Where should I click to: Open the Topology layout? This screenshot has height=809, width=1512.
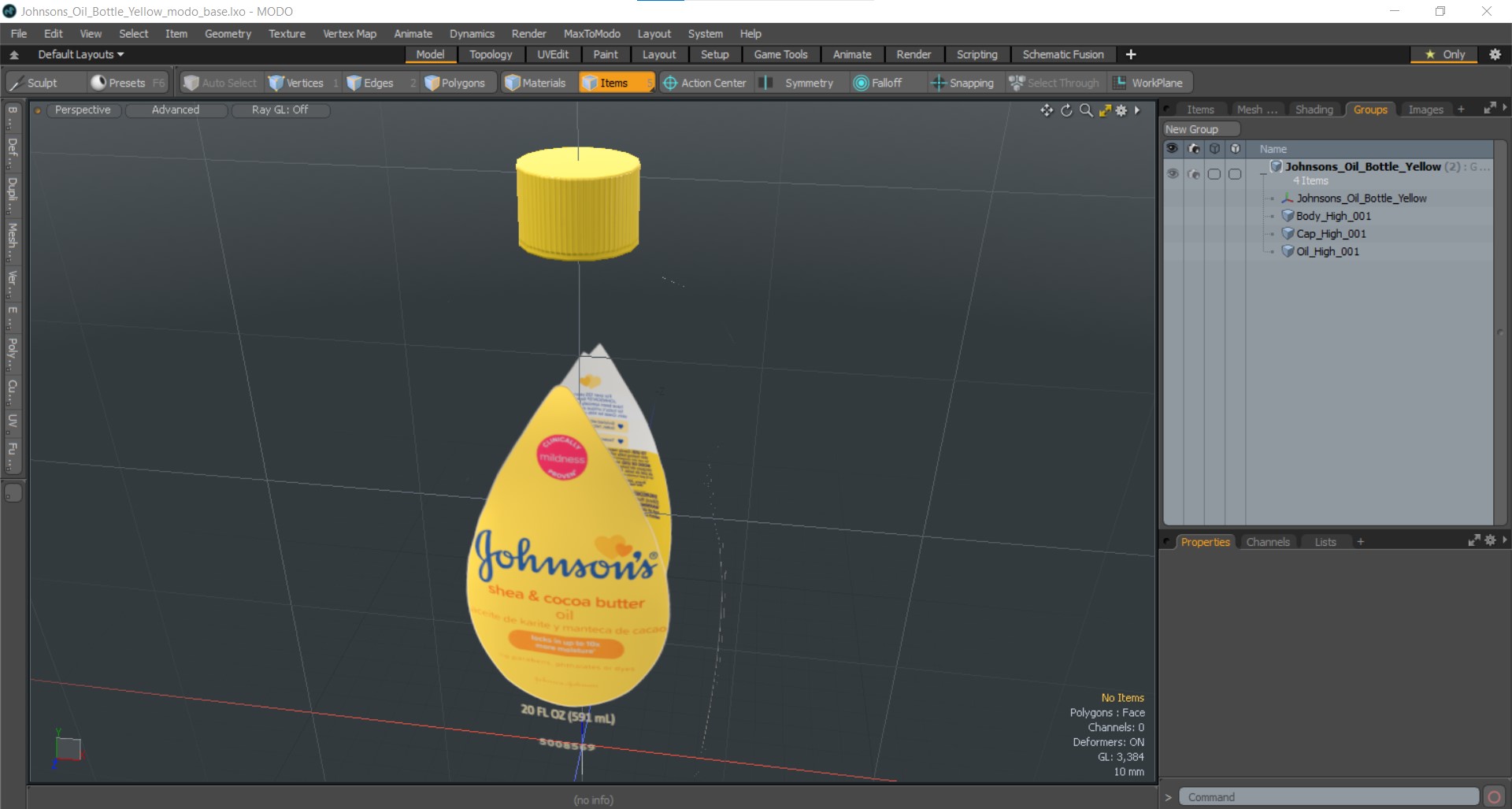point(491,54)
